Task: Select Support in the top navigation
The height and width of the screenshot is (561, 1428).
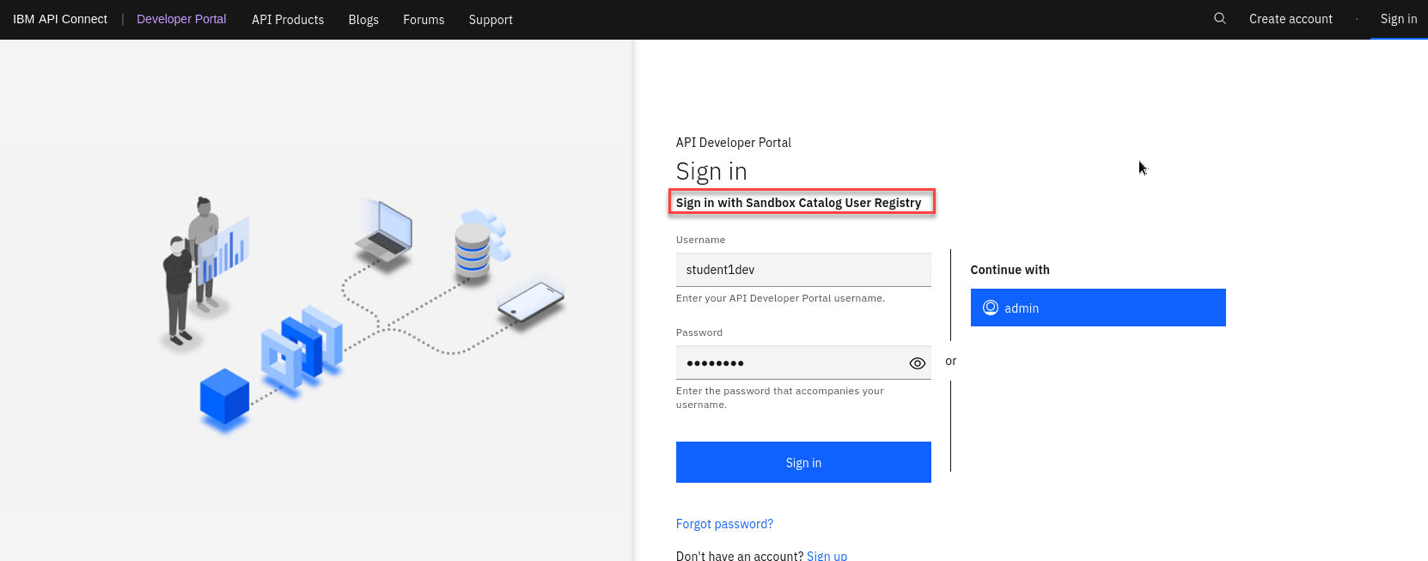Action: (x=490, y=19)
